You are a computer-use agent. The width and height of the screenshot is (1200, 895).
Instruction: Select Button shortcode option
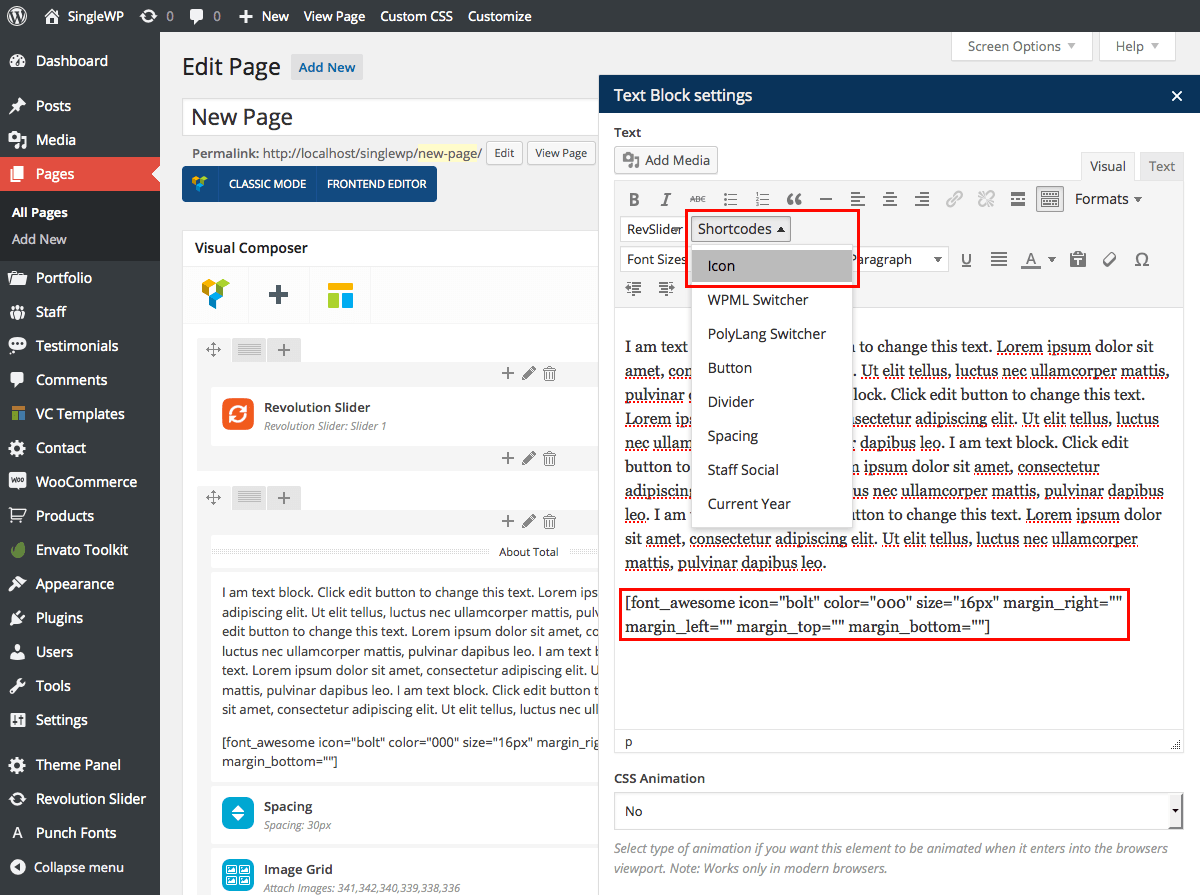[772, 368]
